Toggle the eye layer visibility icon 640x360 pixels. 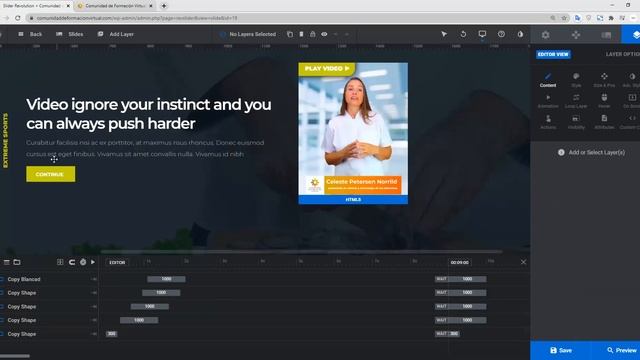tap(324, 34)
